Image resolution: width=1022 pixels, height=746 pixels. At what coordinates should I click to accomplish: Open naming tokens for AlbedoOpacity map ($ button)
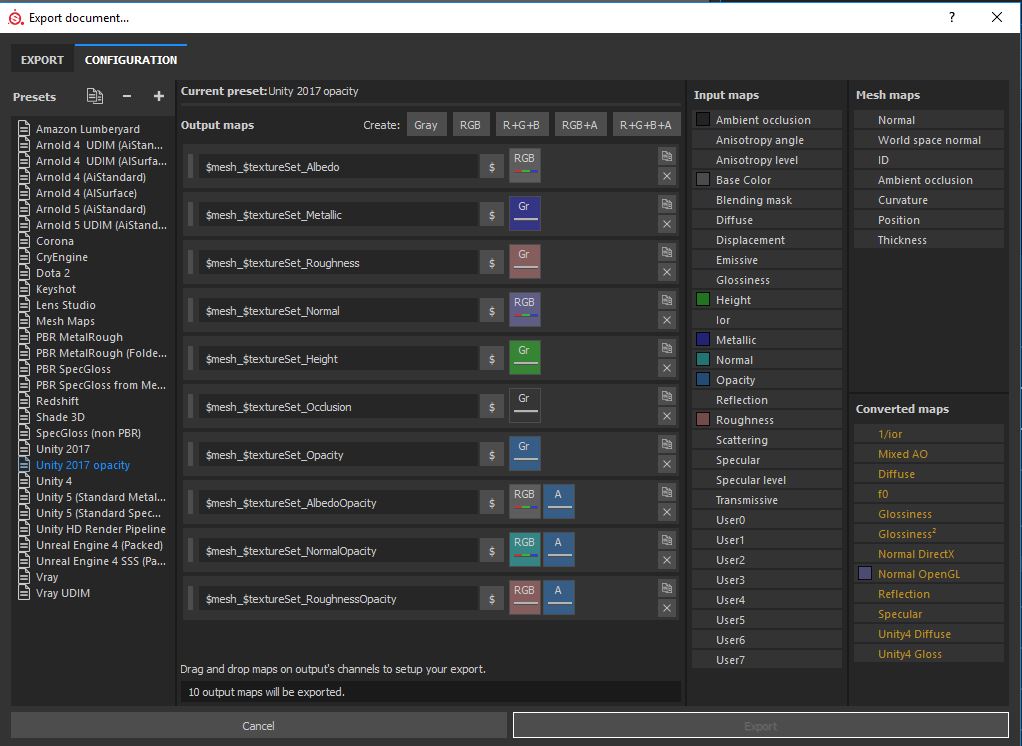tap(492, 503)
